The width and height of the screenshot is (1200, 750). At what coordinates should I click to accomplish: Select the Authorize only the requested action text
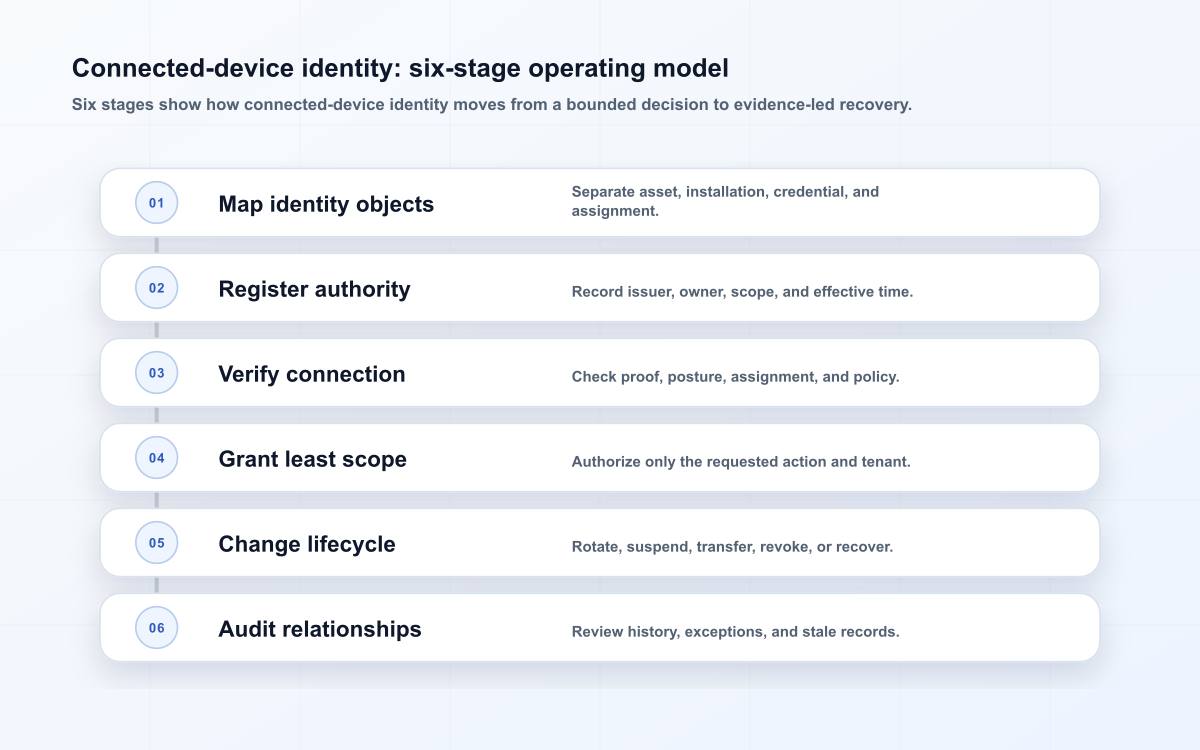pyautogui.click(x=741, y=462)
